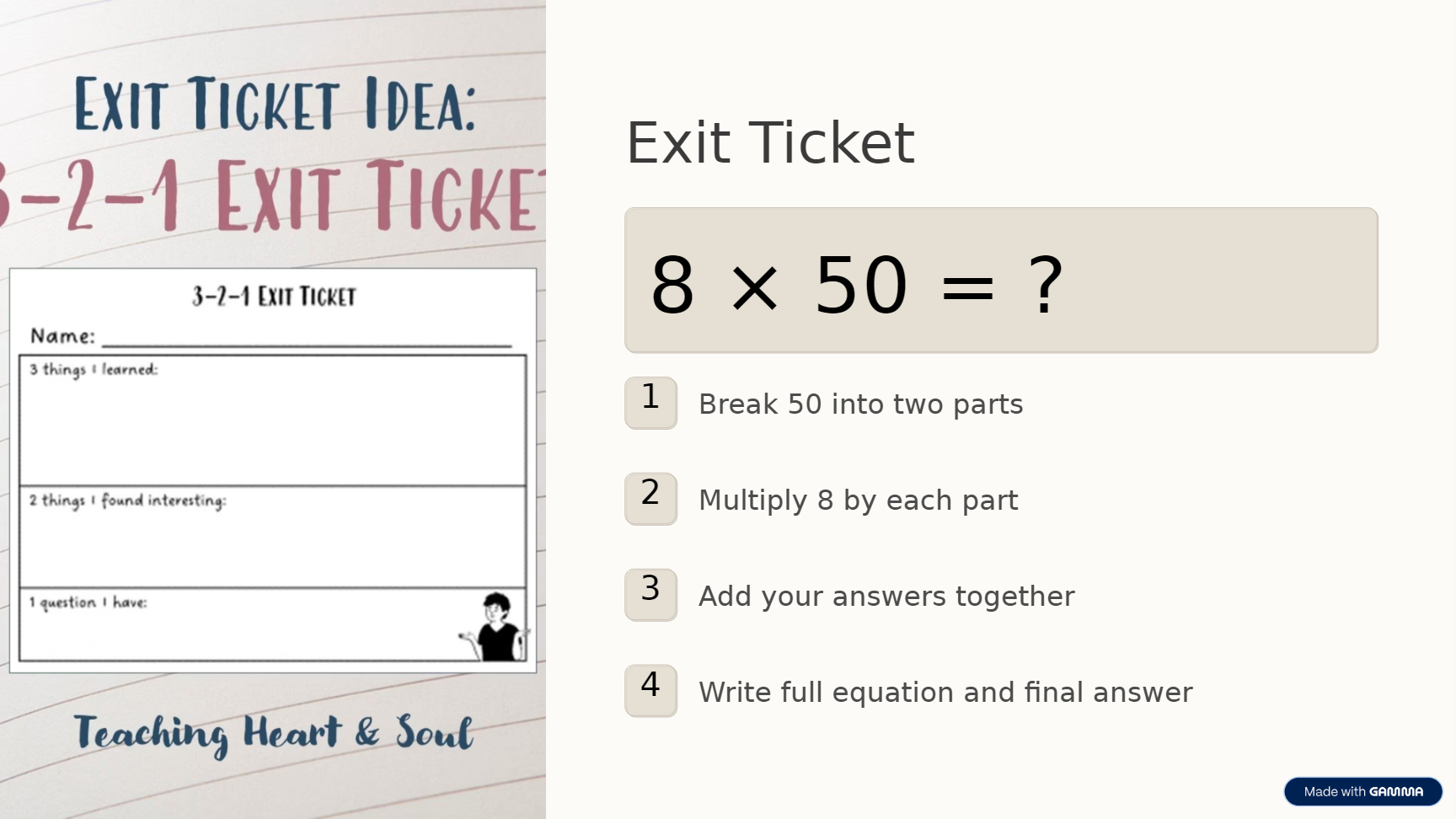This screenshot has height=819, width=1456.
Task: Select the "Multiply 8 by each part" step
Action: (x=858, y=500)
